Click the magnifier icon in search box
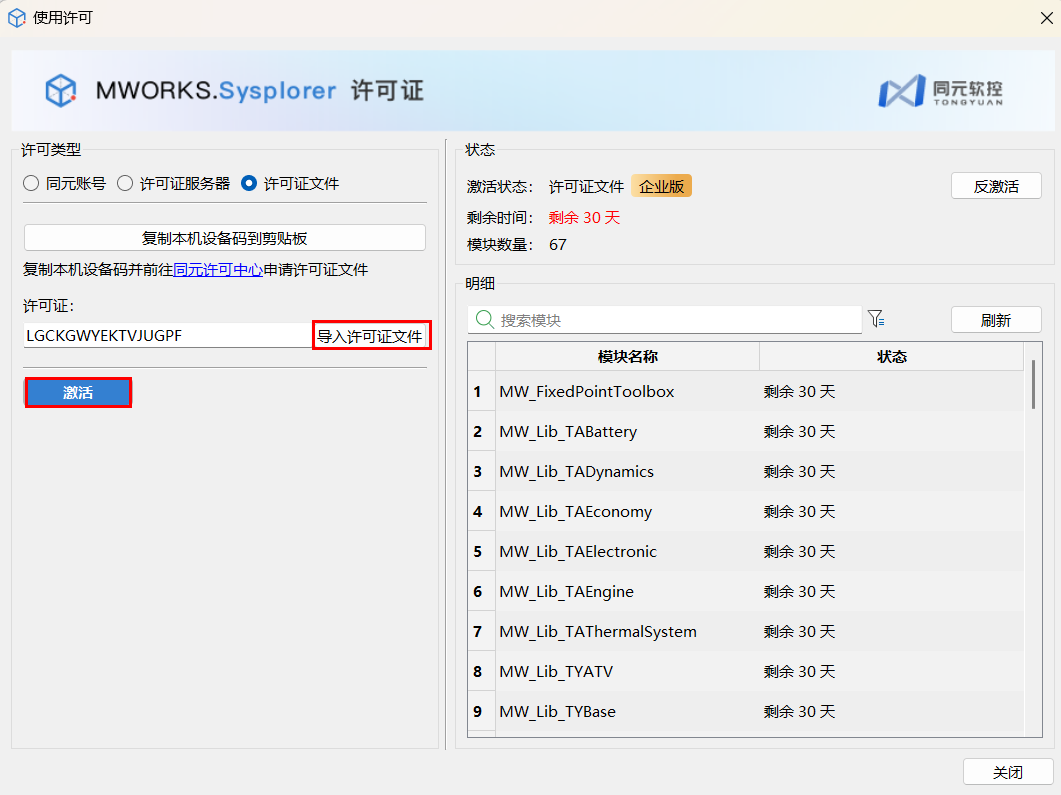This screenshot has height=795, width=1061. [485, 320]
